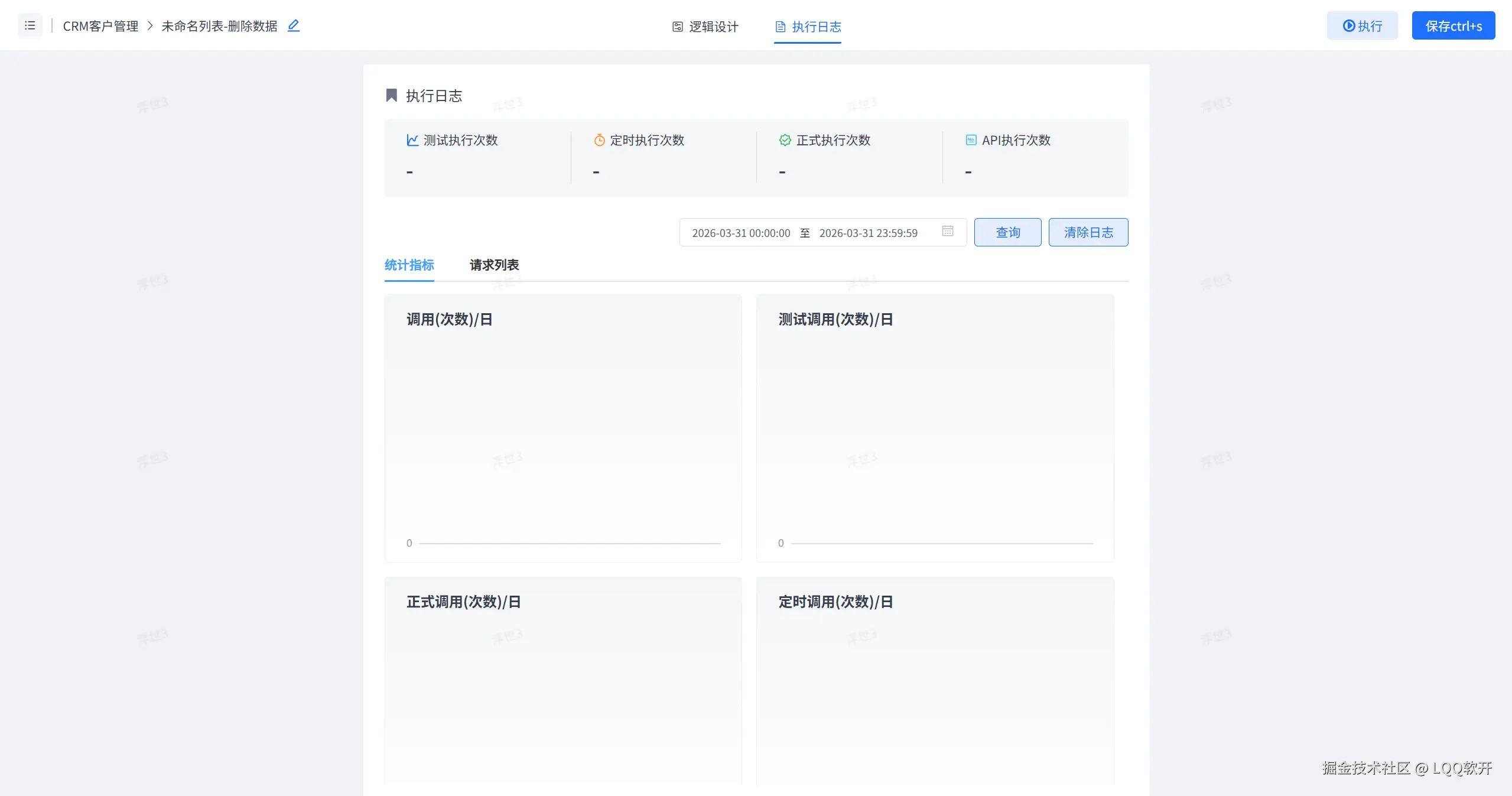
Task: Click the end date 2026-03-31 23:59:59 field
Action: (x=868, y=233)
